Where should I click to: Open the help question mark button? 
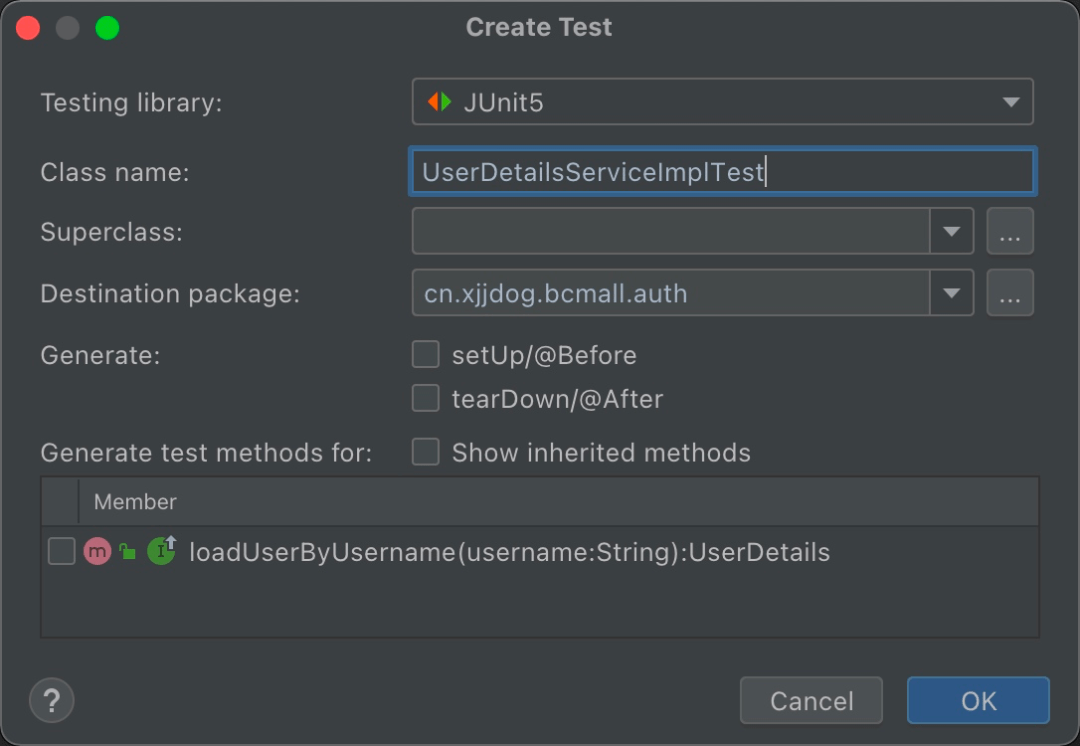point(52,699)
